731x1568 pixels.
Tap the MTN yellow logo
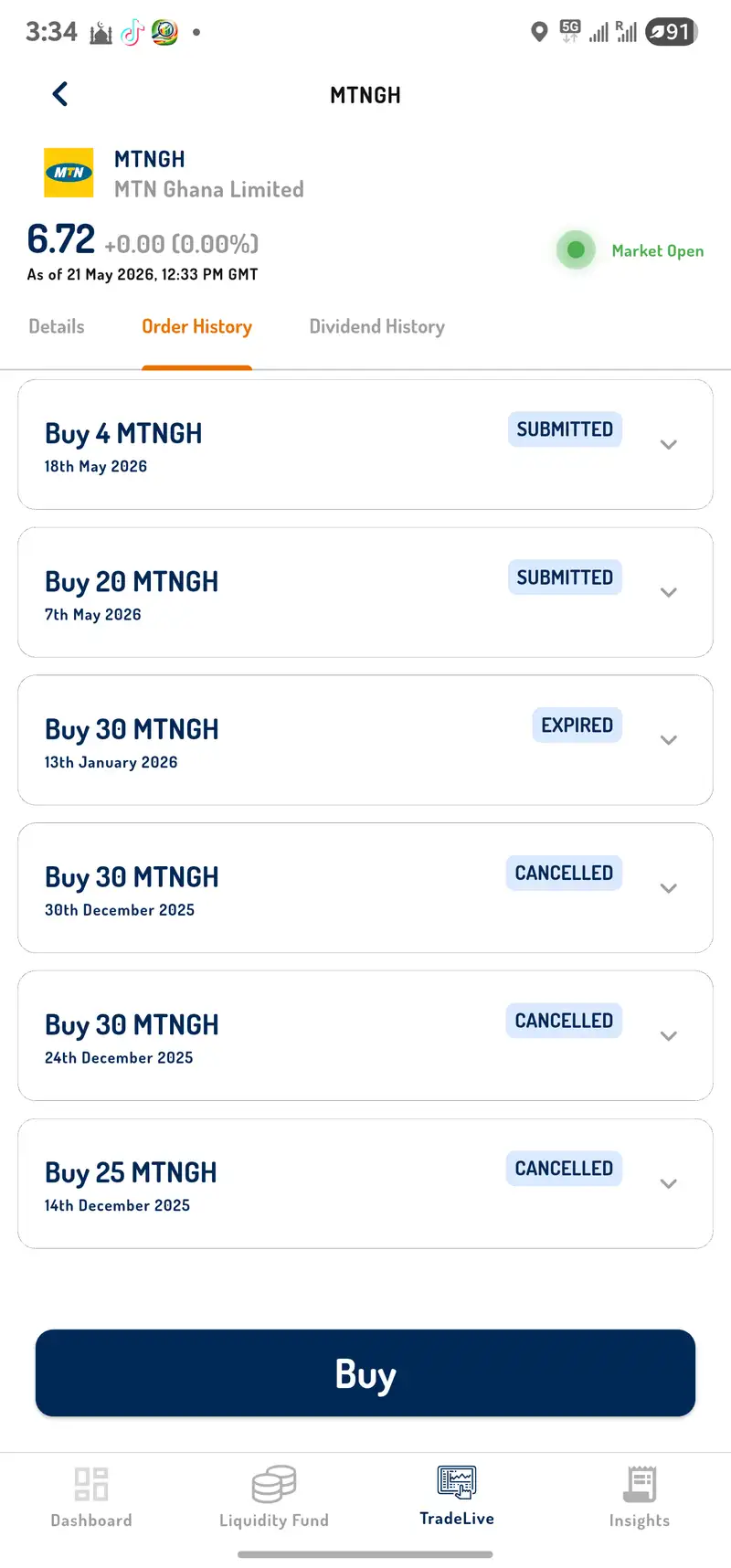tap(69, 173)
